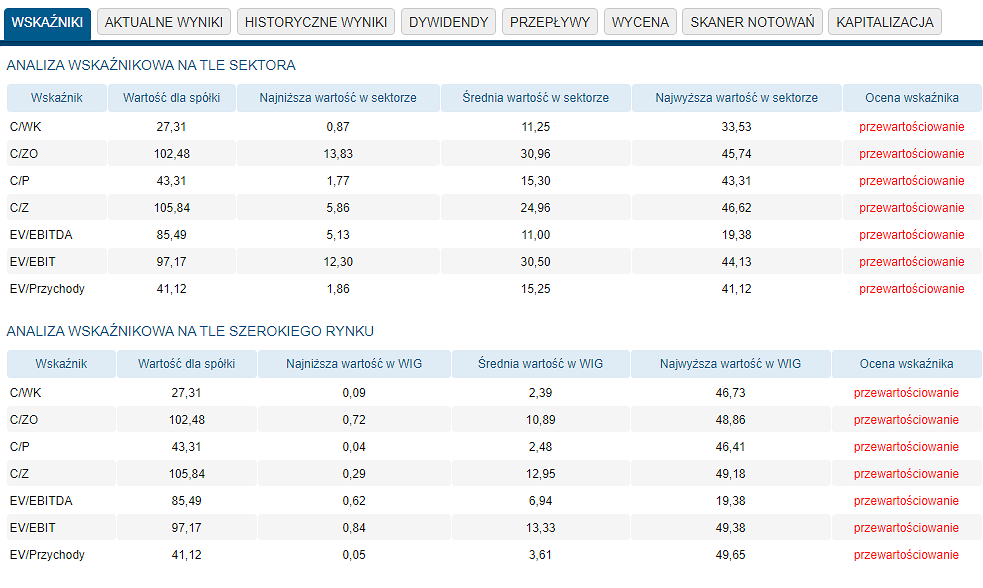Click the SKANER NOTOWAŃ tab
This screenshot has height=588, width=983.
point(752,22)
